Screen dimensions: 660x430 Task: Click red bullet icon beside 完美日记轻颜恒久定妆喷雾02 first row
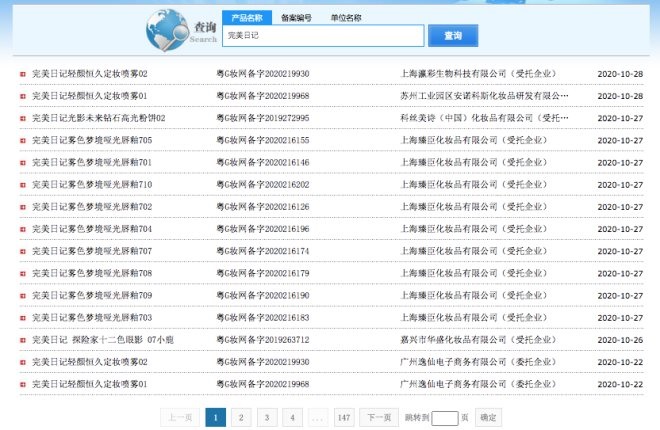tap(23, 74)
